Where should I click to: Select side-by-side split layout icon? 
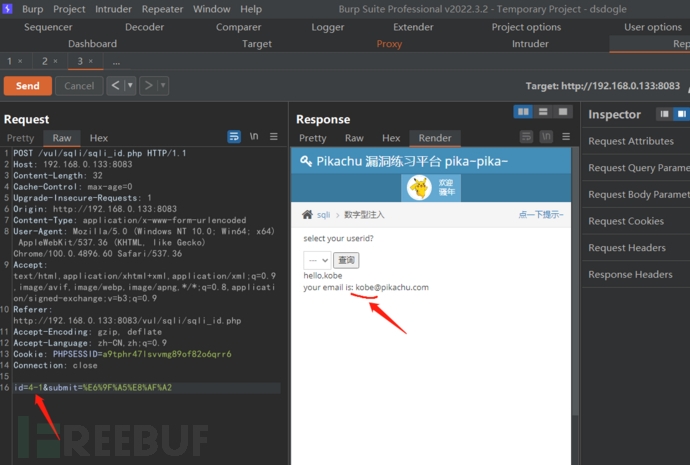(523, 112)
